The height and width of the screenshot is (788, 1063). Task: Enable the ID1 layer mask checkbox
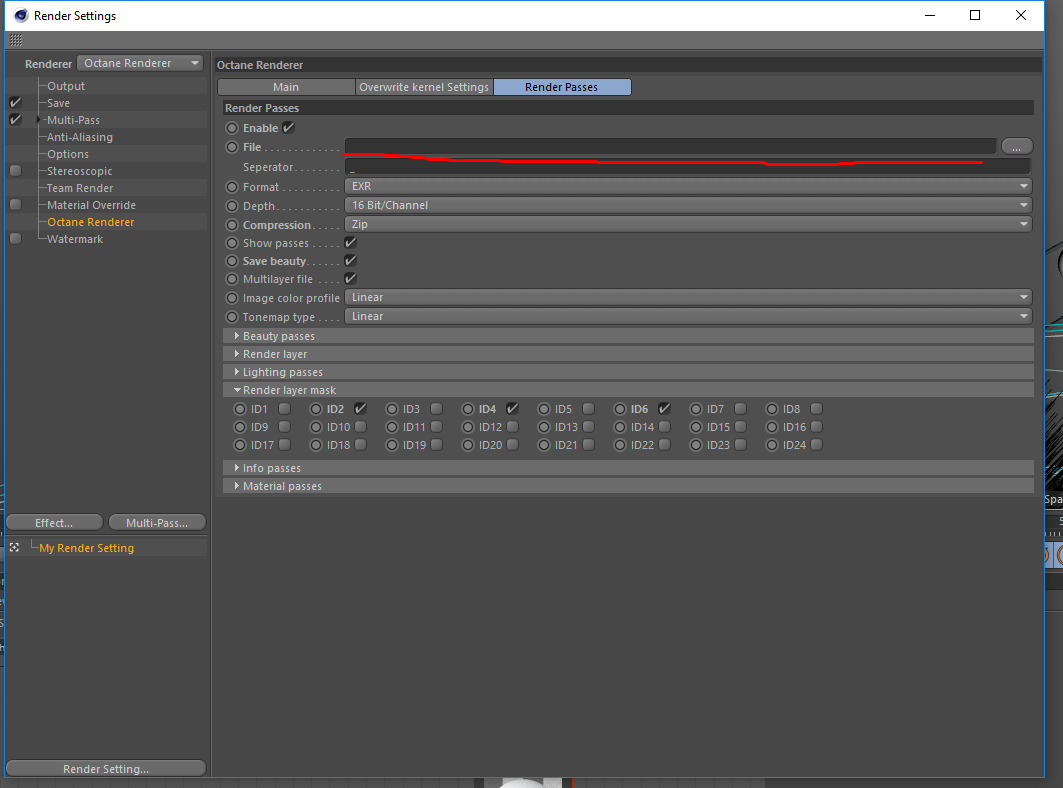pos(285,408)
